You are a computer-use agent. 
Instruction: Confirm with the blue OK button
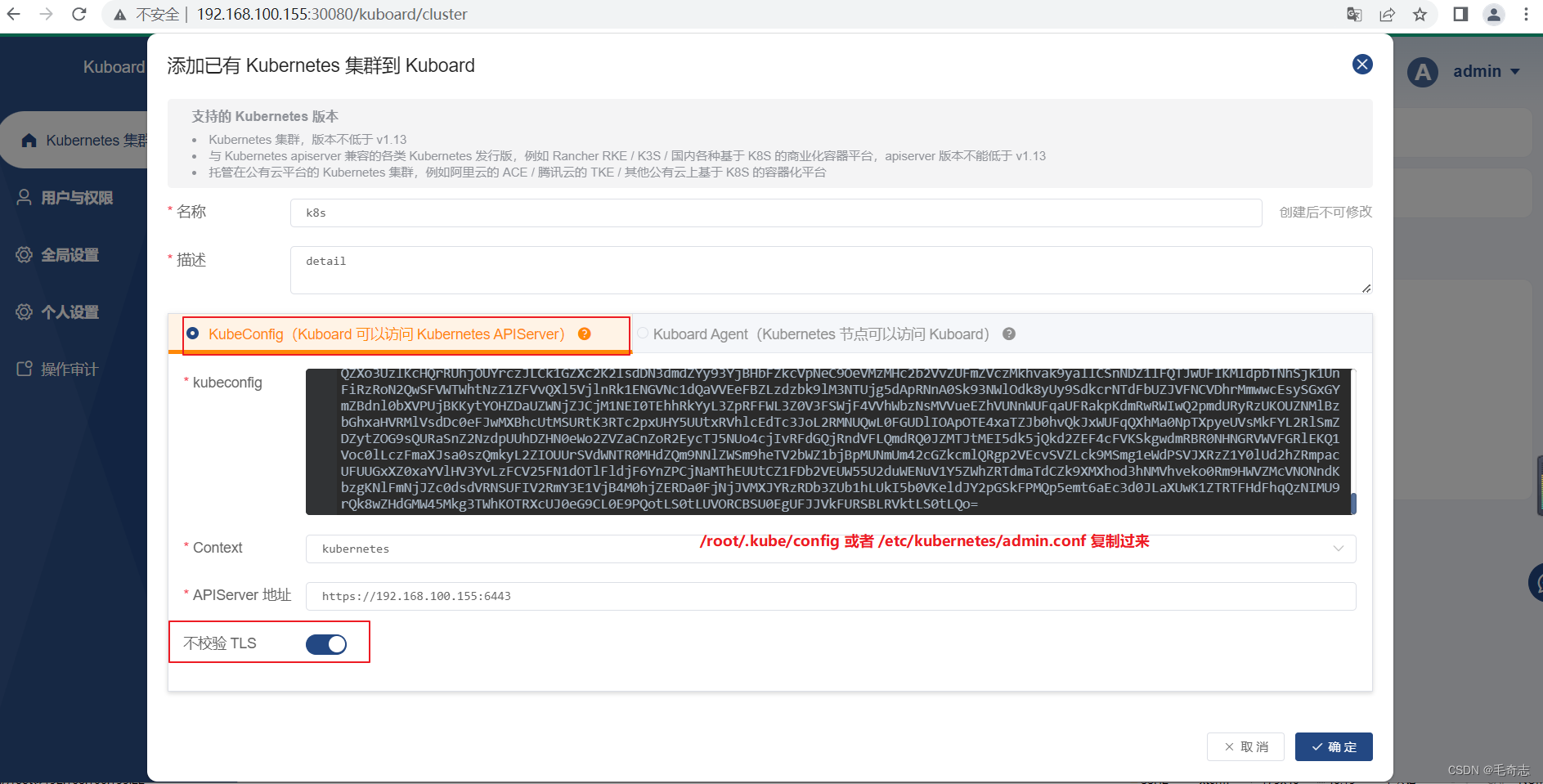tap(1334, 746)
